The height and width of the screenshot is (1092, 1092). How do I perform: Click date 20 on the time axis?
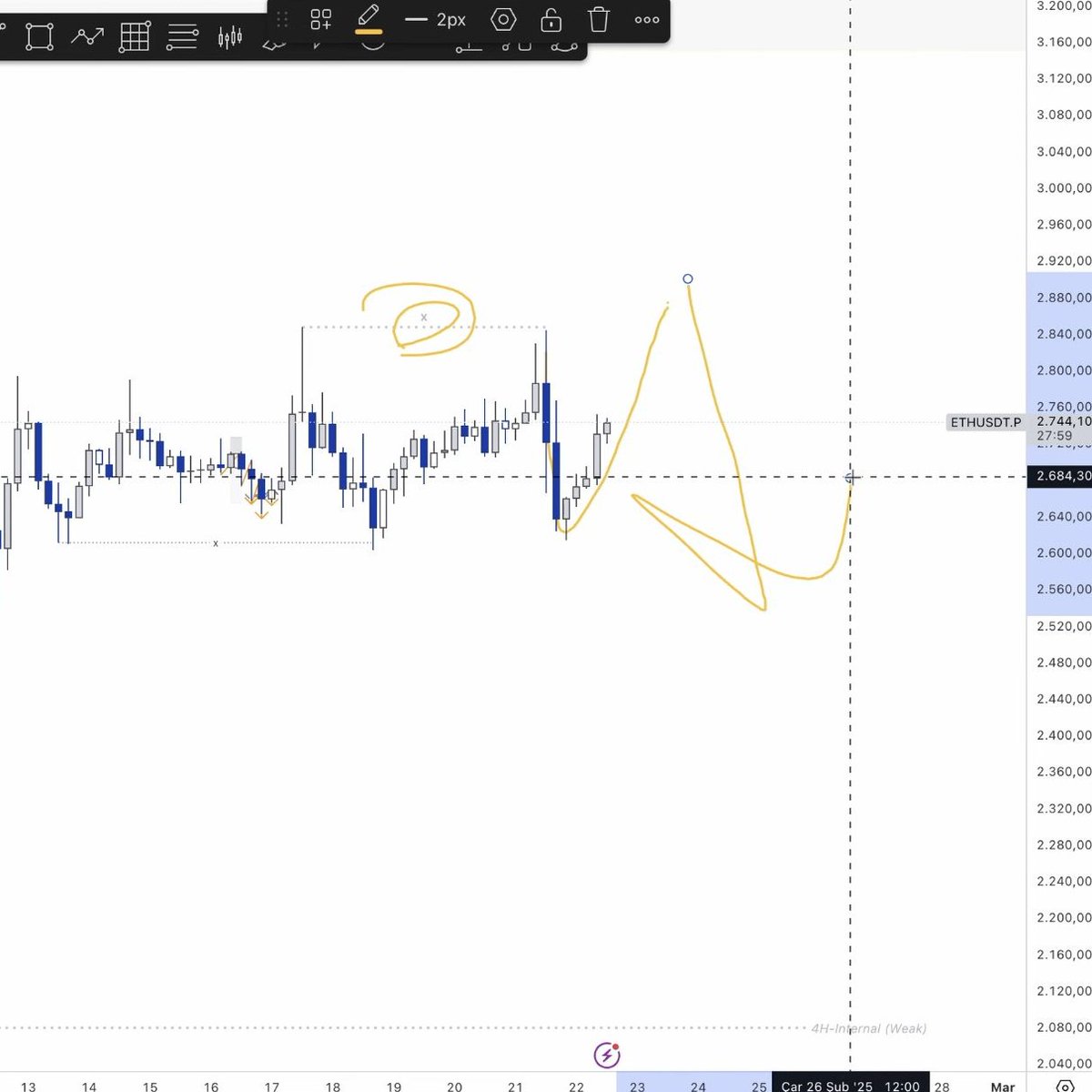click(455, 1086)
